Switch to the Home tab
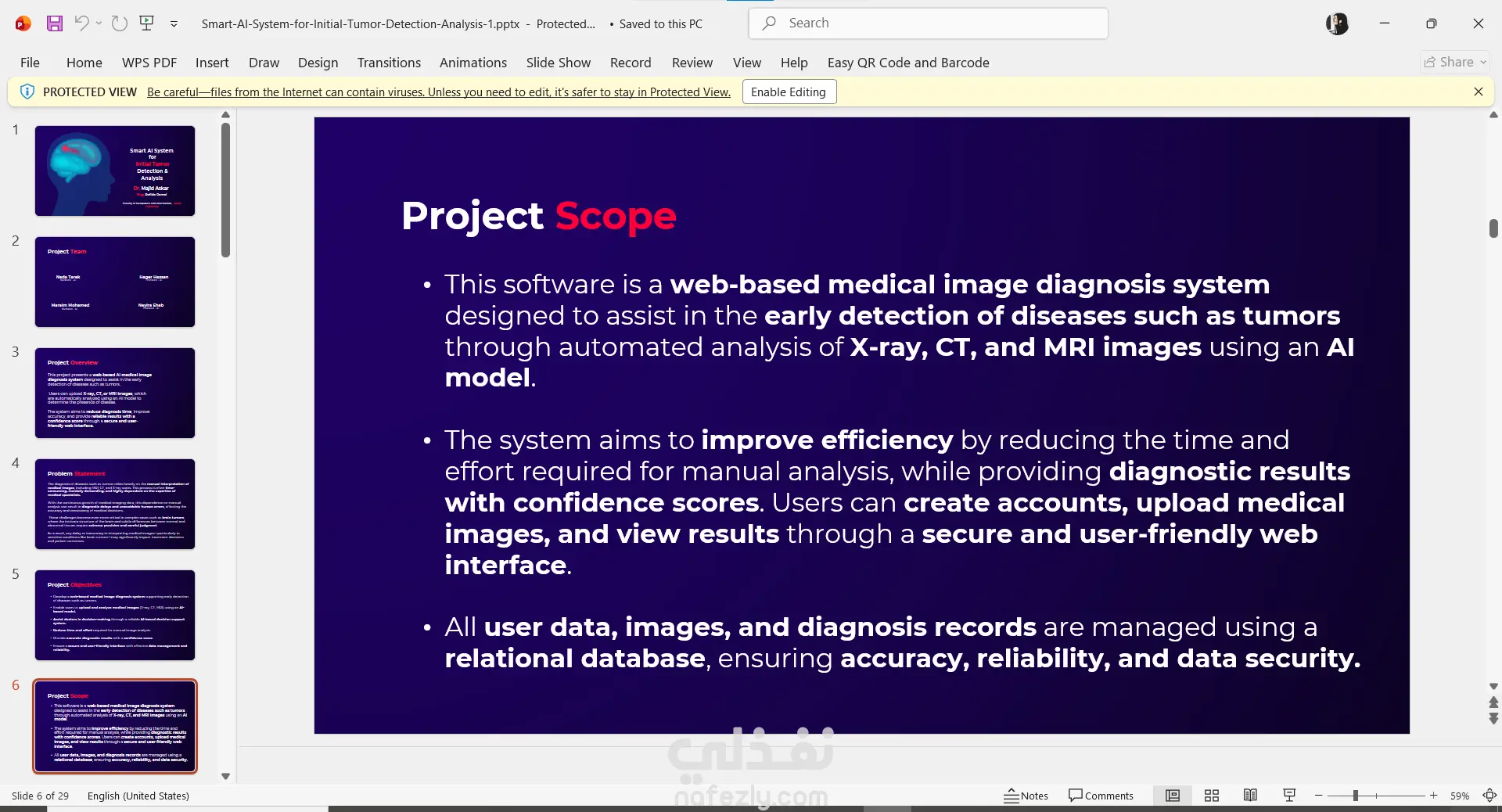Viewport: 1502px width, 812px height. [x=84, y=63]
